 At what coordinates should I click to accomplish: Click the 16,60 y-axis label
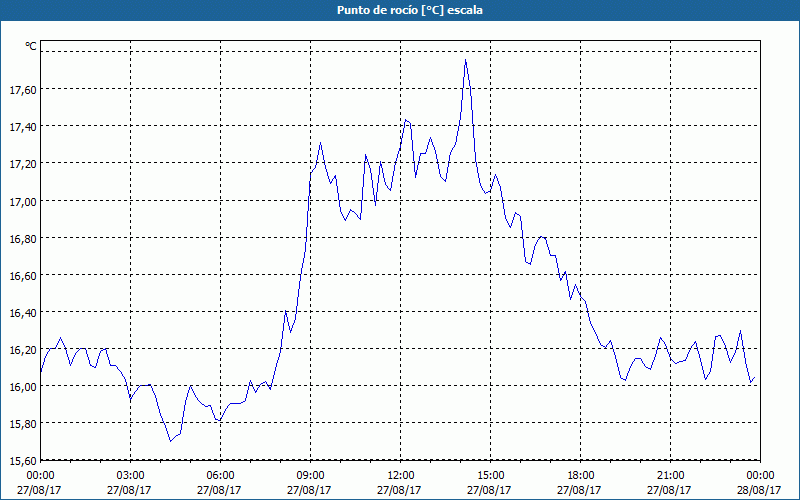point(23,276)
